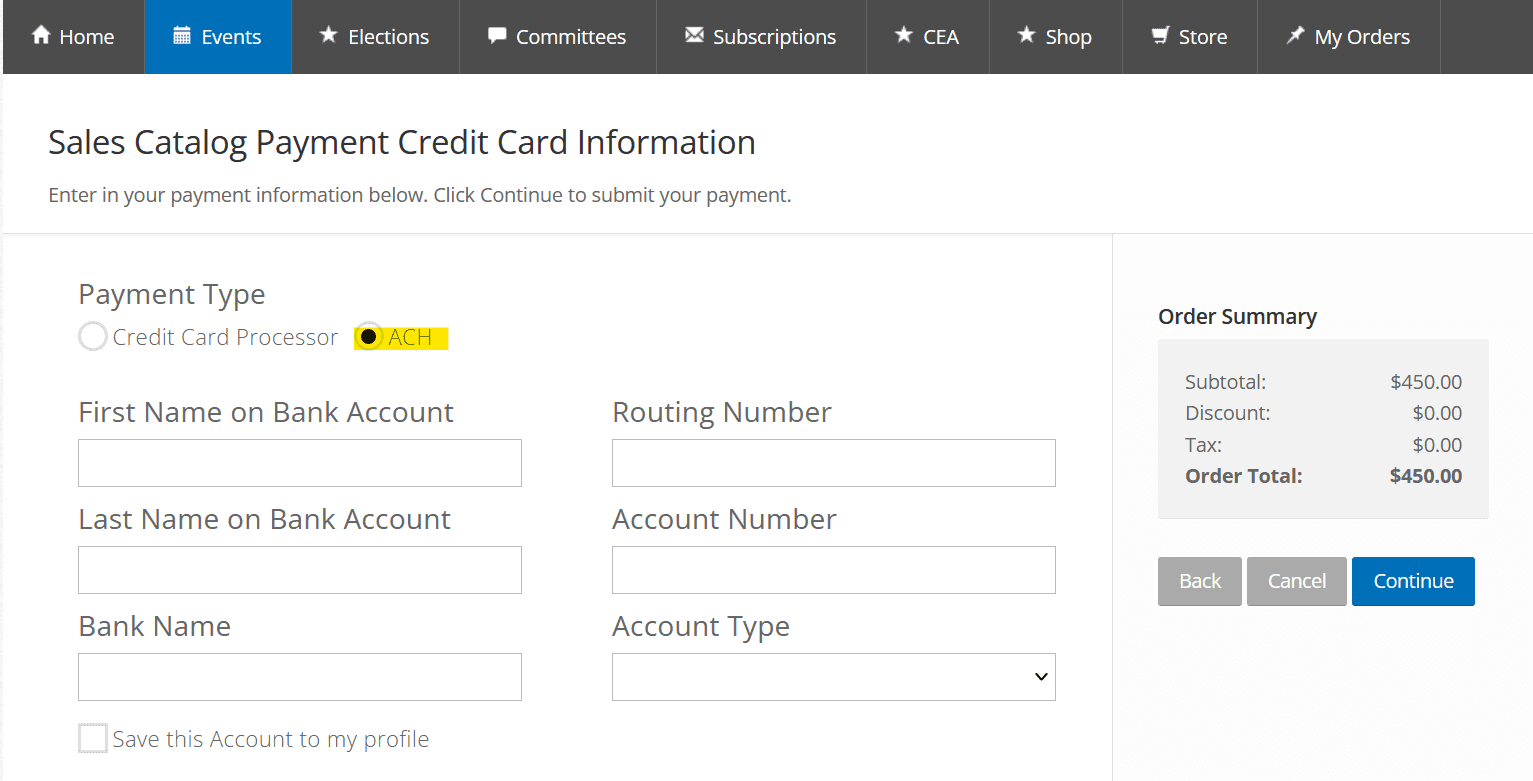
Task: Click the Committees speech bubble icon
Action: 496,35
